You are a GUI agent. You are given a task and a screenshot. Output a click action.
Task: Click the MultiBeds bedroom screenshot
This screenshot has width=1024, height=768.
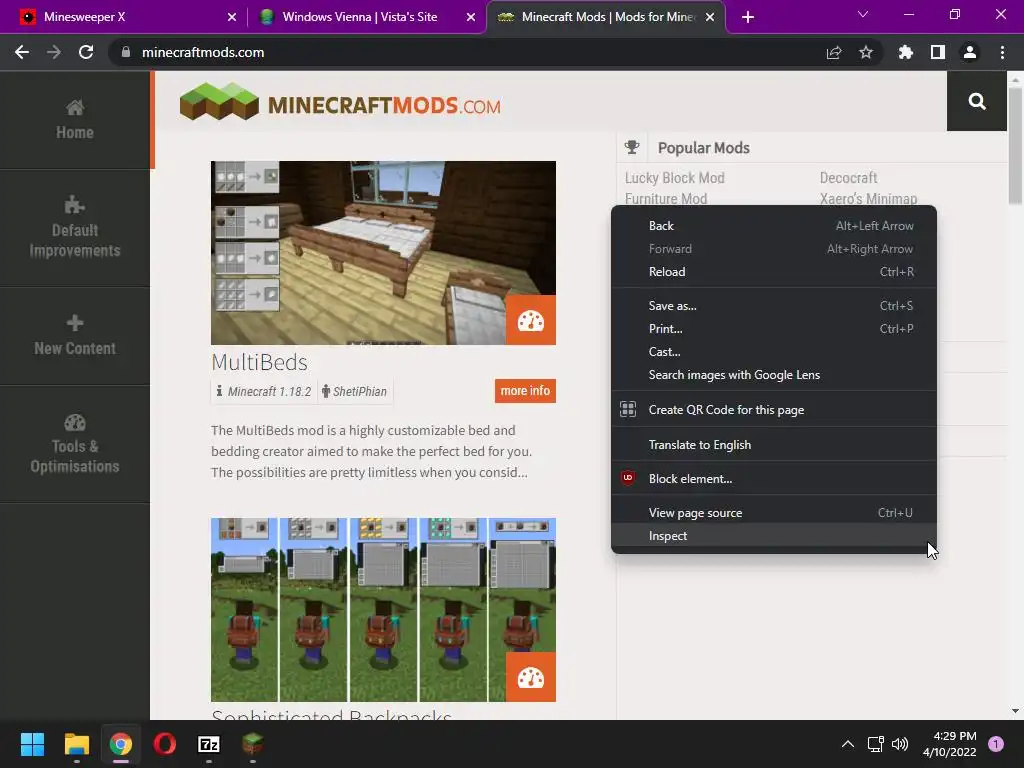pyautogui.click(x=383, y=253)
